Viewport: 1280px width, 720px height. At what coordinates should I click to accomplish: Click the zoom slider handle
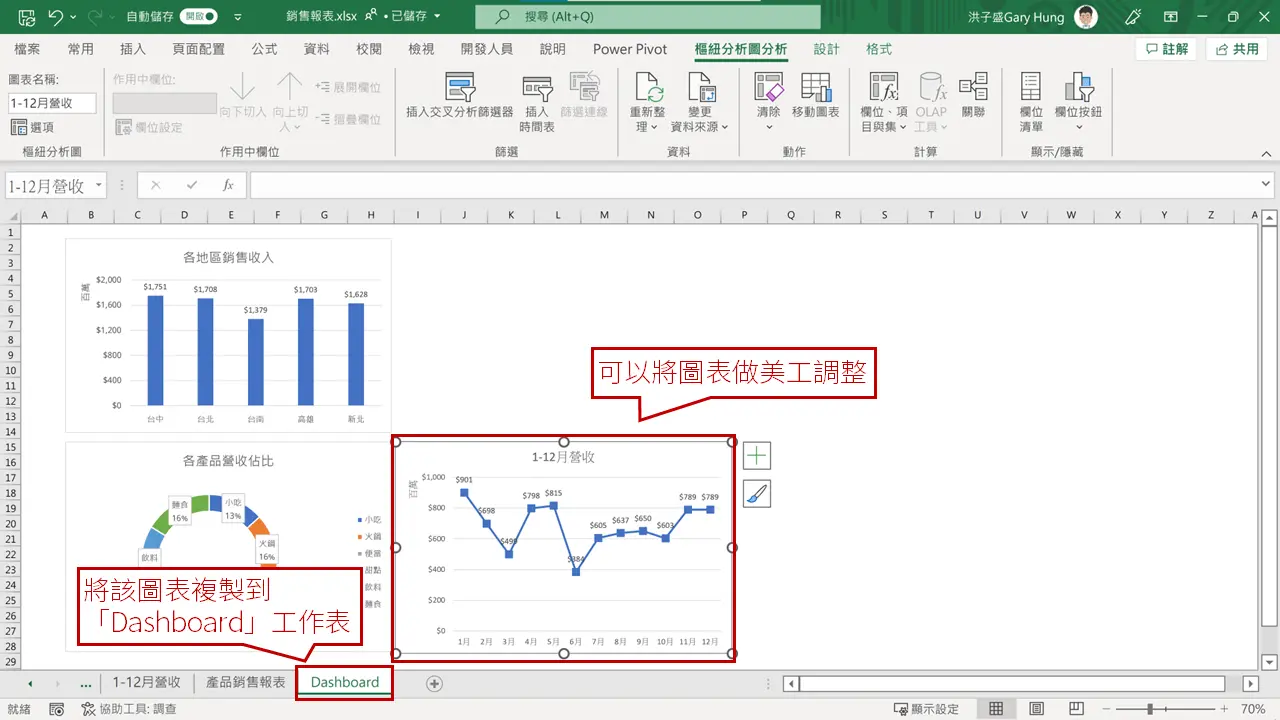click(x=1150, y=709)
